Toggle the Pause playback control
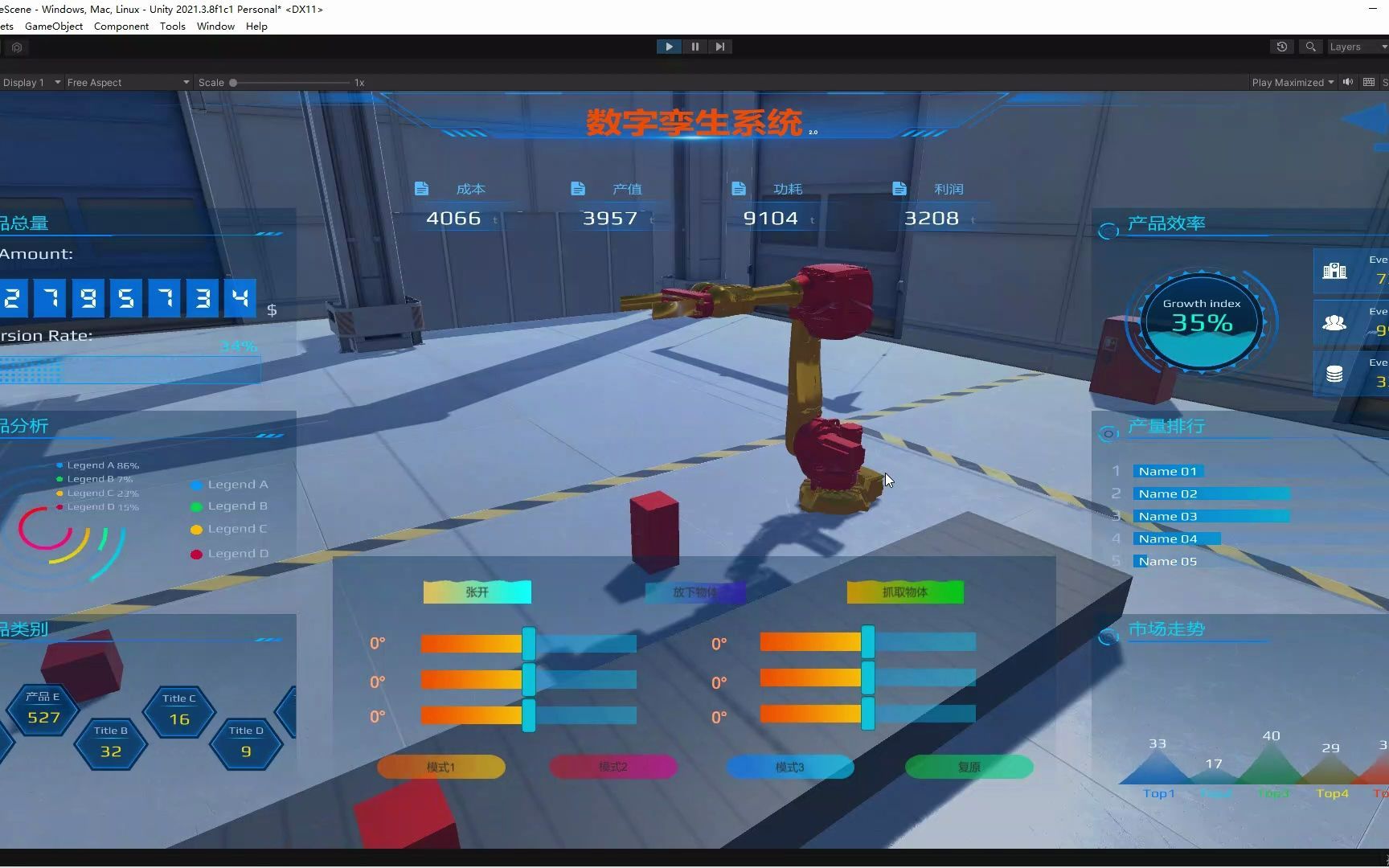1389x868 pixels. tap(694, 47)
